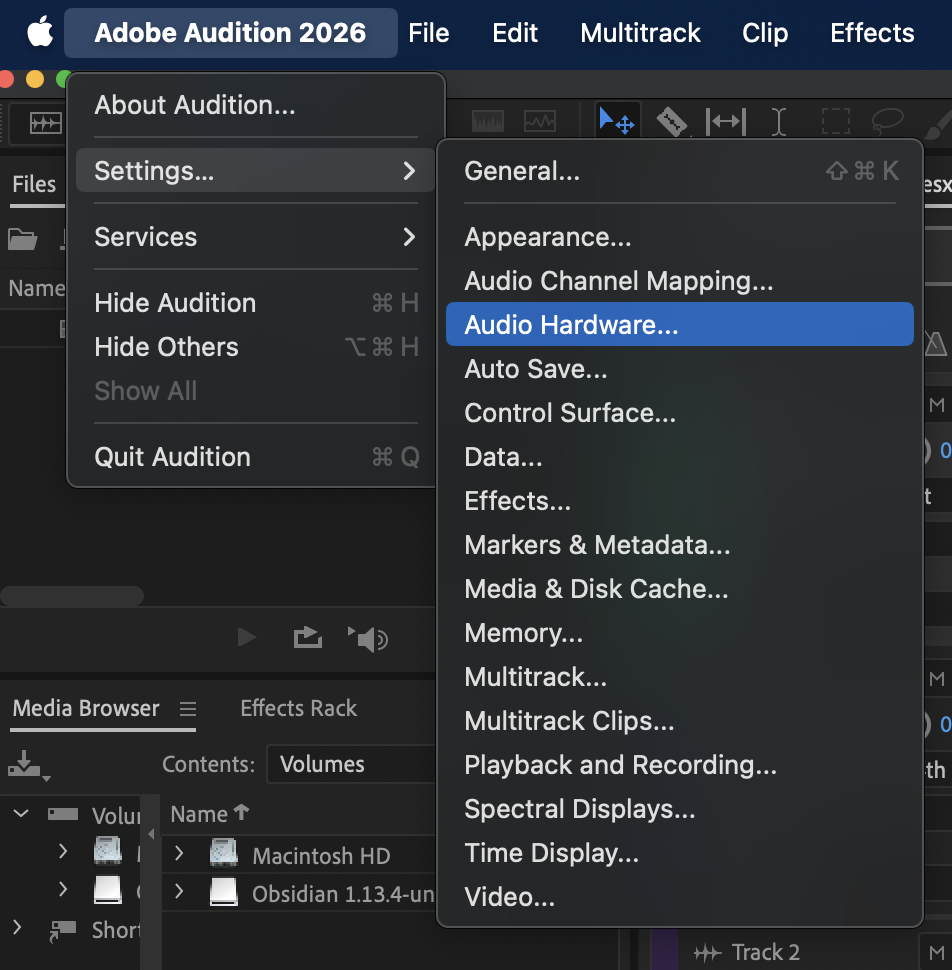952x970 pixels.
Task: Open Multitrack... settings in submenu
Action: 680,677
